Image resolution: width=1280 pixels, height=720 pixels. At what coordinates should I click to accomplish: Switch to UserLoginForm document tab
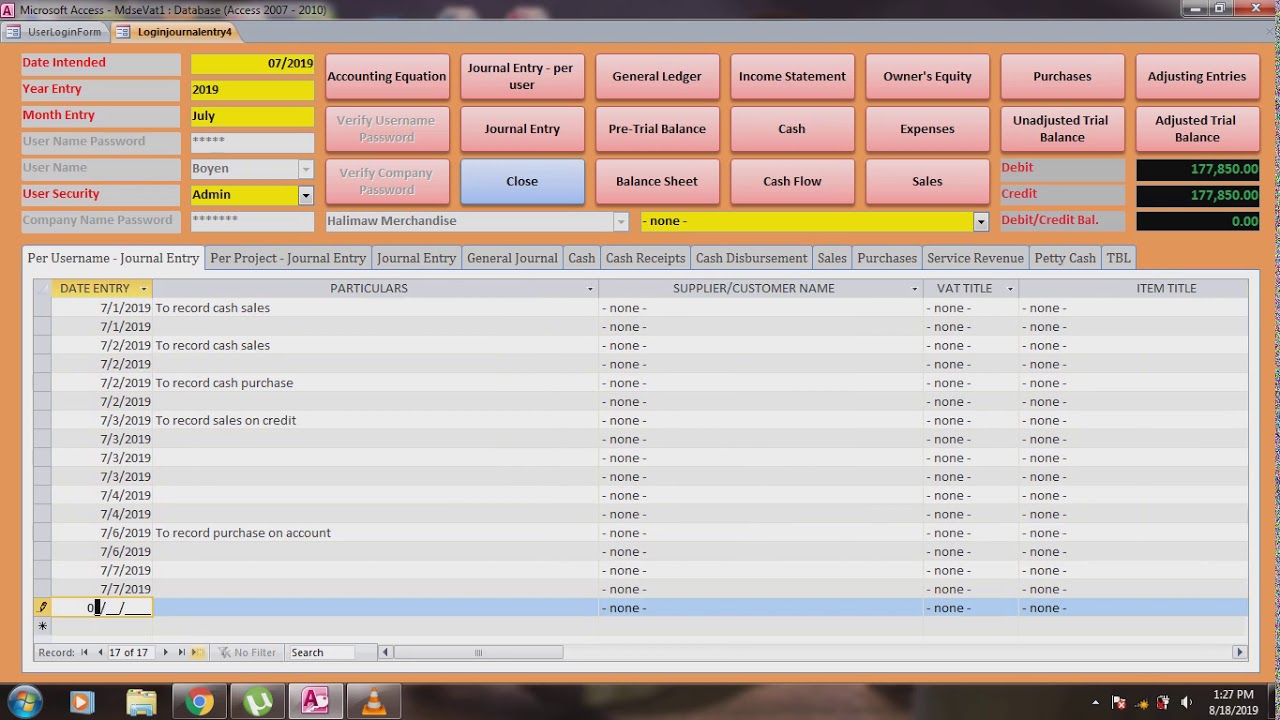pyautogui.click(x=55, y=32)
